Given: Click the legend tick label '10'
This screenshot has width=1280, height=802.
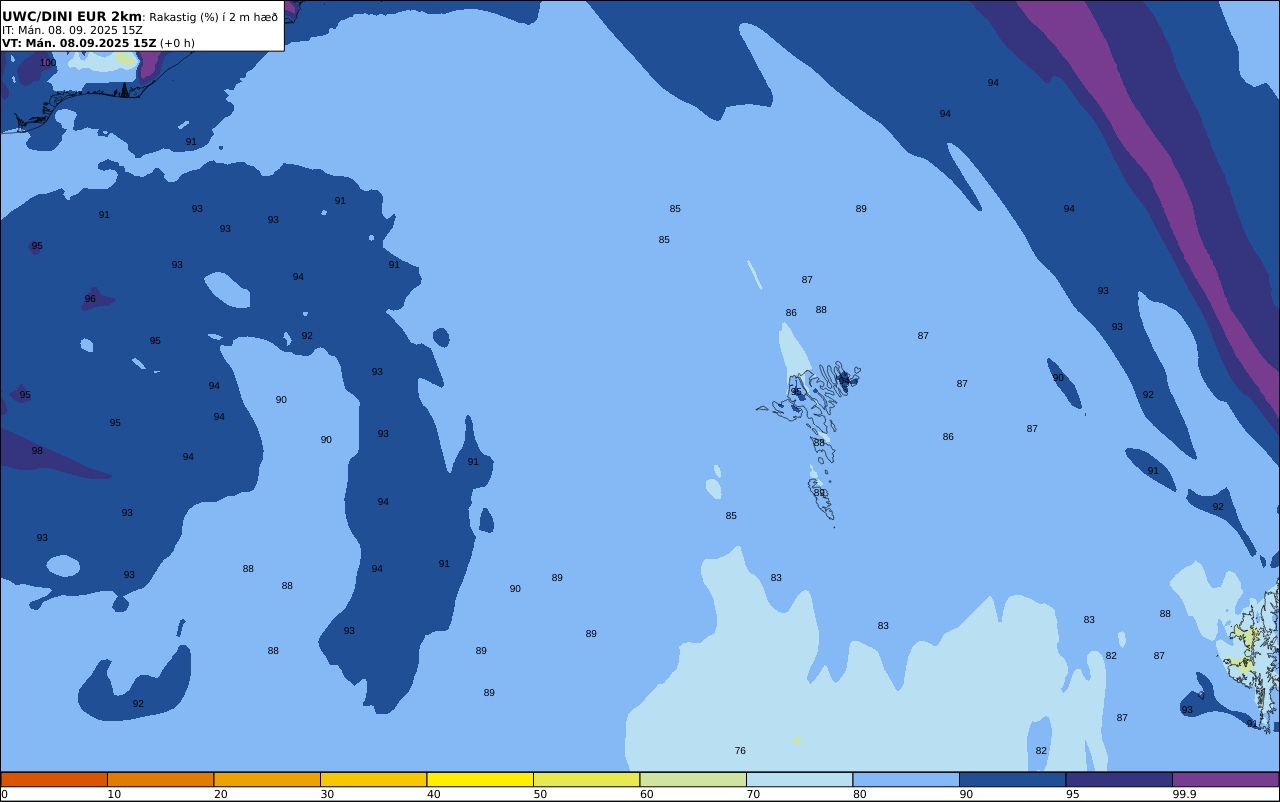Looking at the screenshot, I should [114, 794].
